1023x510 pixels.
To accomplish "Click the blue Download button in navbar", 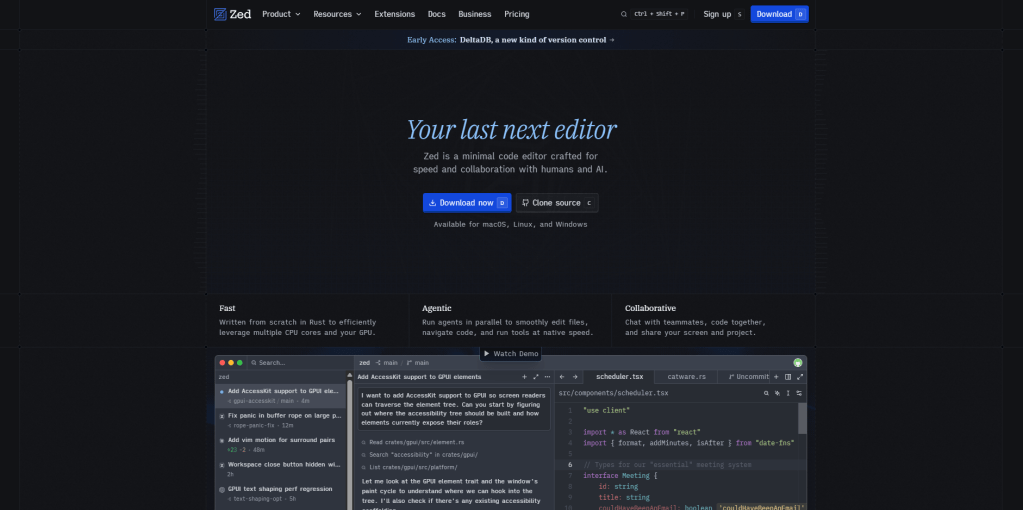I will (x=780, y=14).
